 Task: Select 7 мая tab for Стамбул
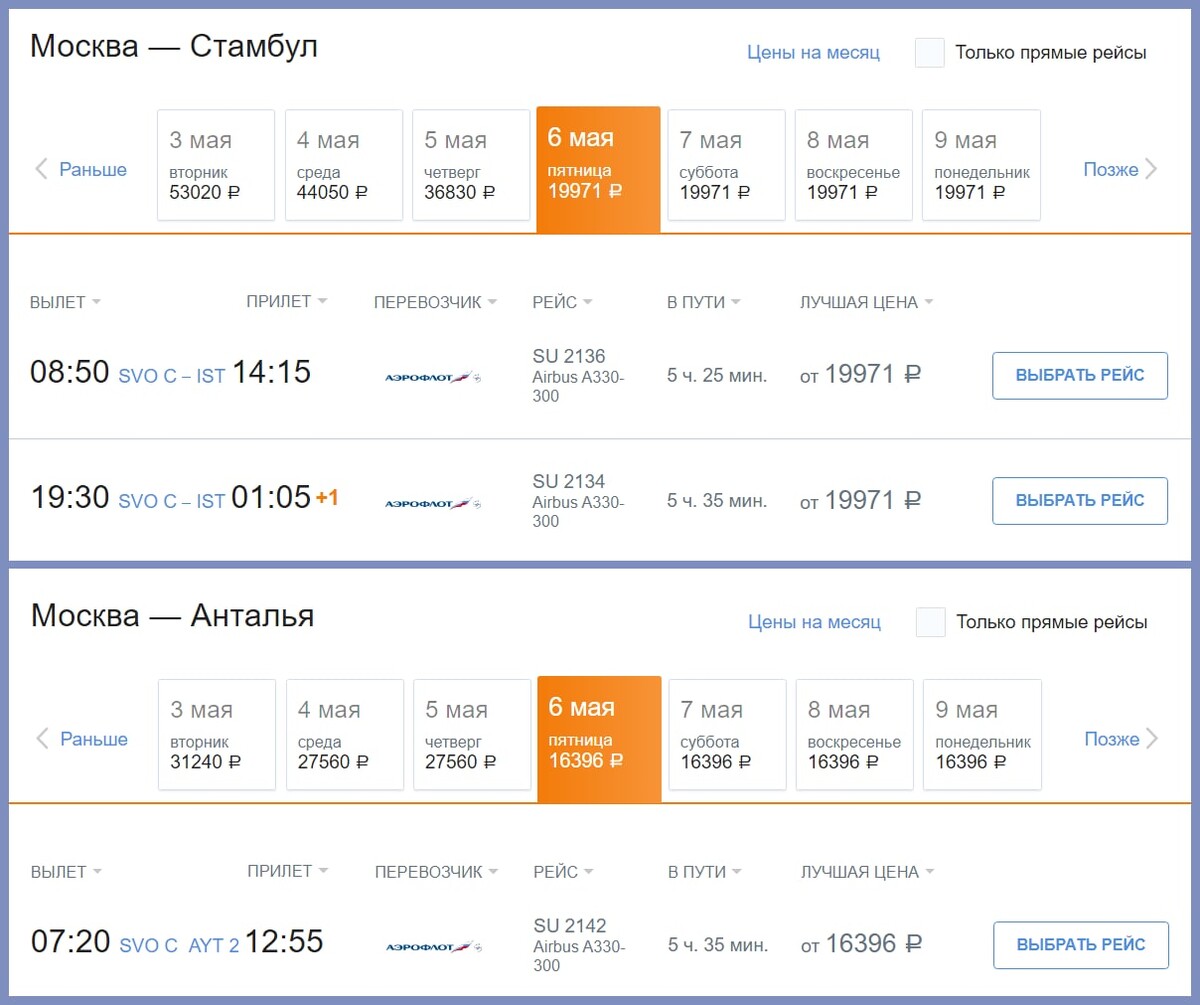(x=726, y=164)
